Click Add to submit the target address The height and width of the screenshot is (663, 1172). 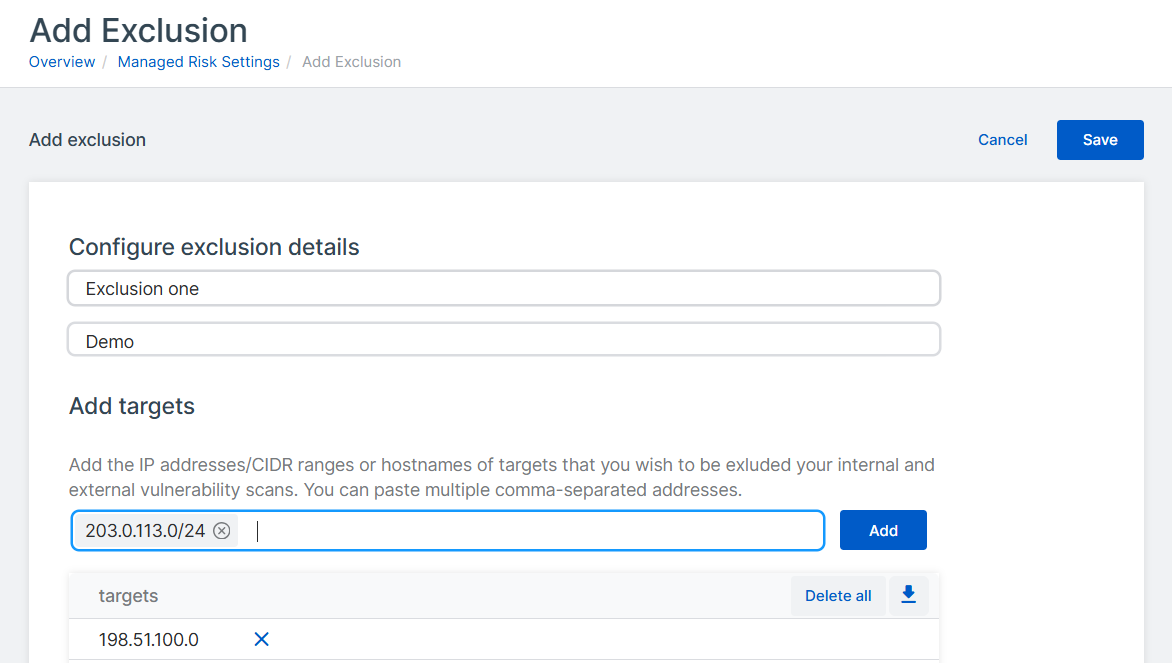[x=883, y=530]
